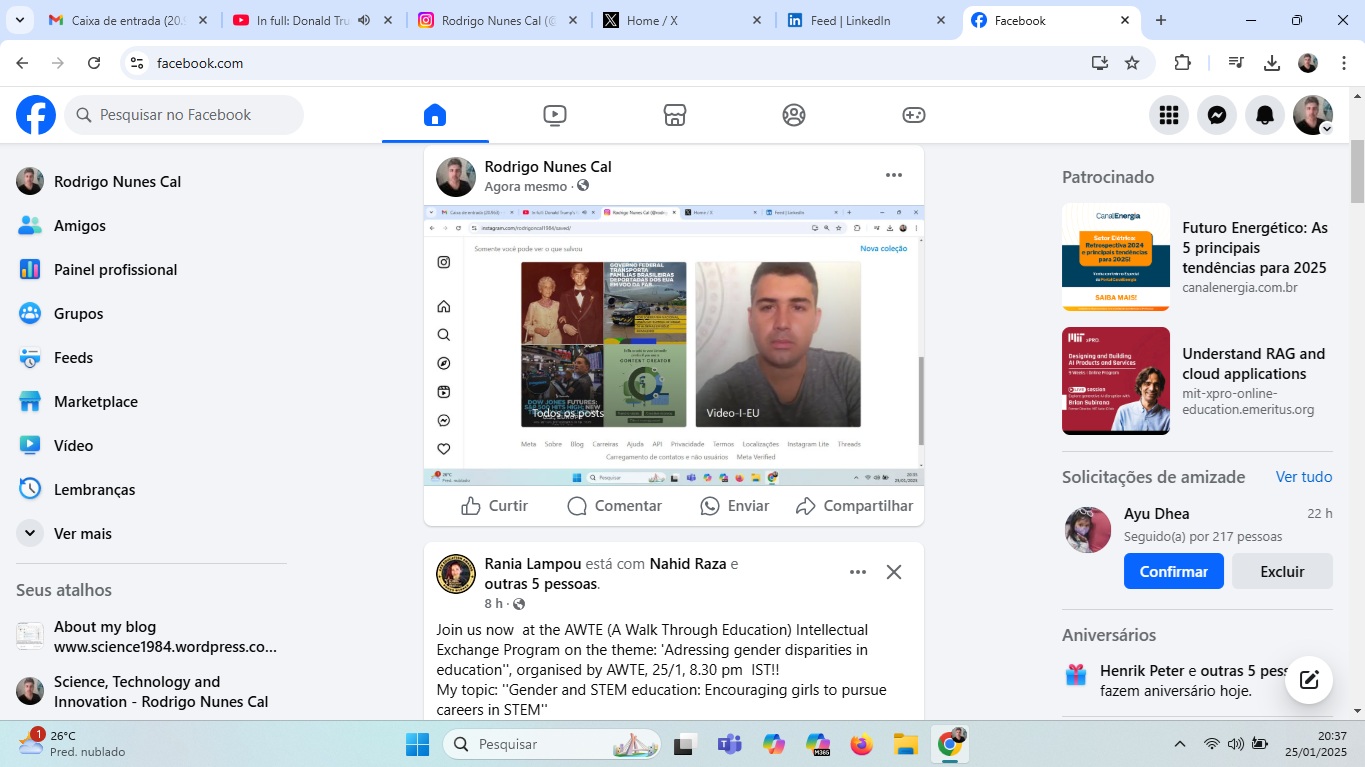
Task: Confirm Ayu Dhea friend request
Action: (1174, 572)
